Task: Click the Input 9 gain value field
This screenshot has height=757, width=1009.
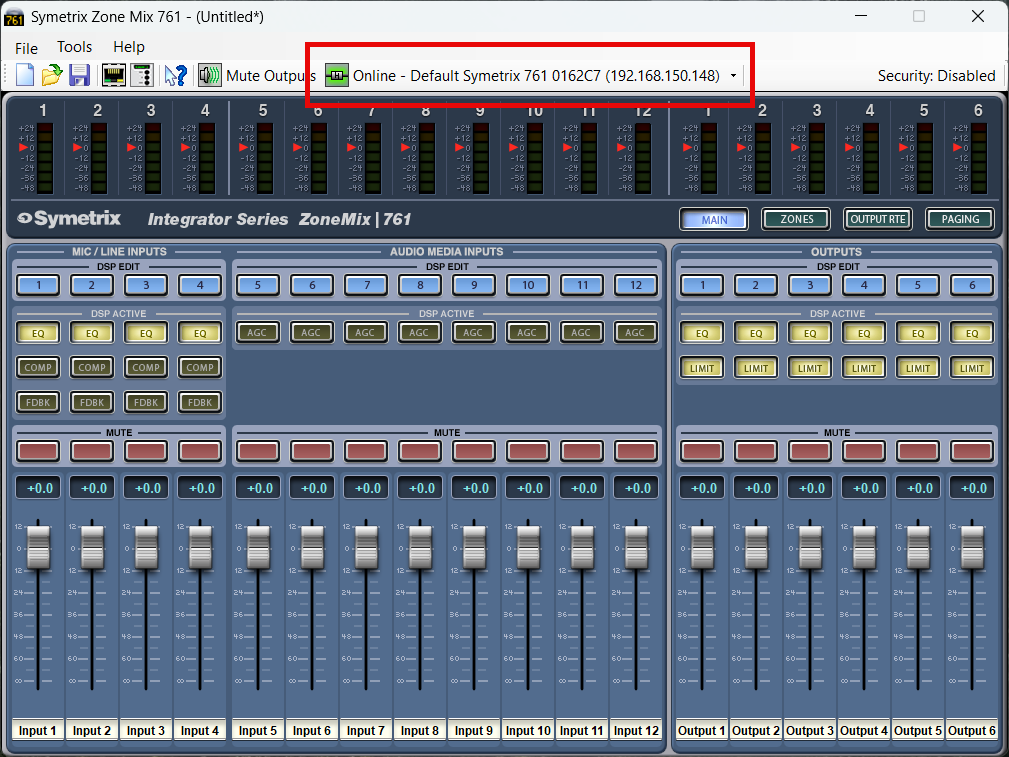Action: tap(474, 488)
